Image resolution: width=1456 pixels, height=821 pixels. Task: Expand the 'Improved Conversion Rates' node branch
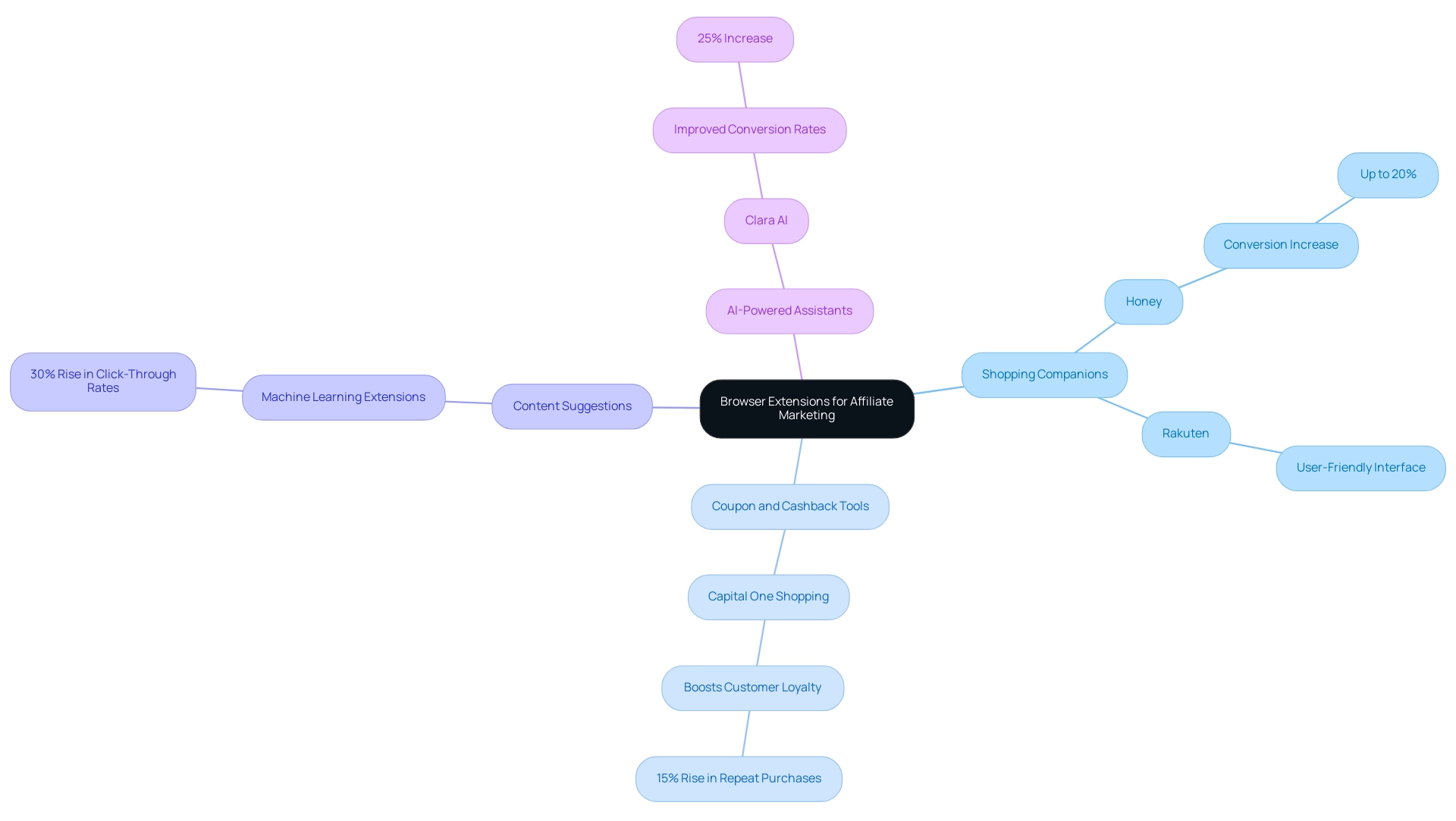tap(751, 129)
